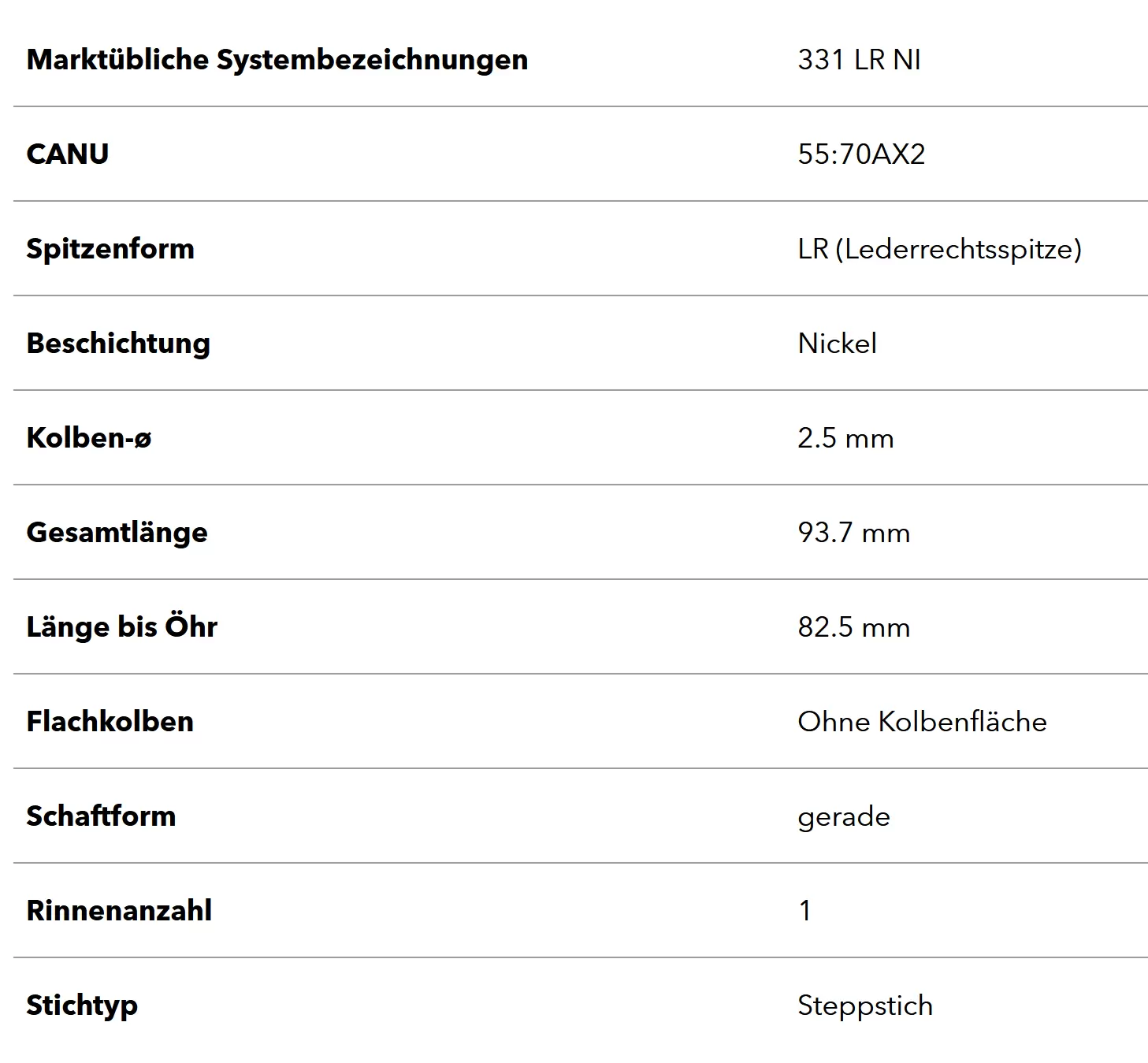Image resolution: width=1148 pixels, height=1063 pixels.
Task: Select the 331 LR NI value
Action: tap(859, 60)
